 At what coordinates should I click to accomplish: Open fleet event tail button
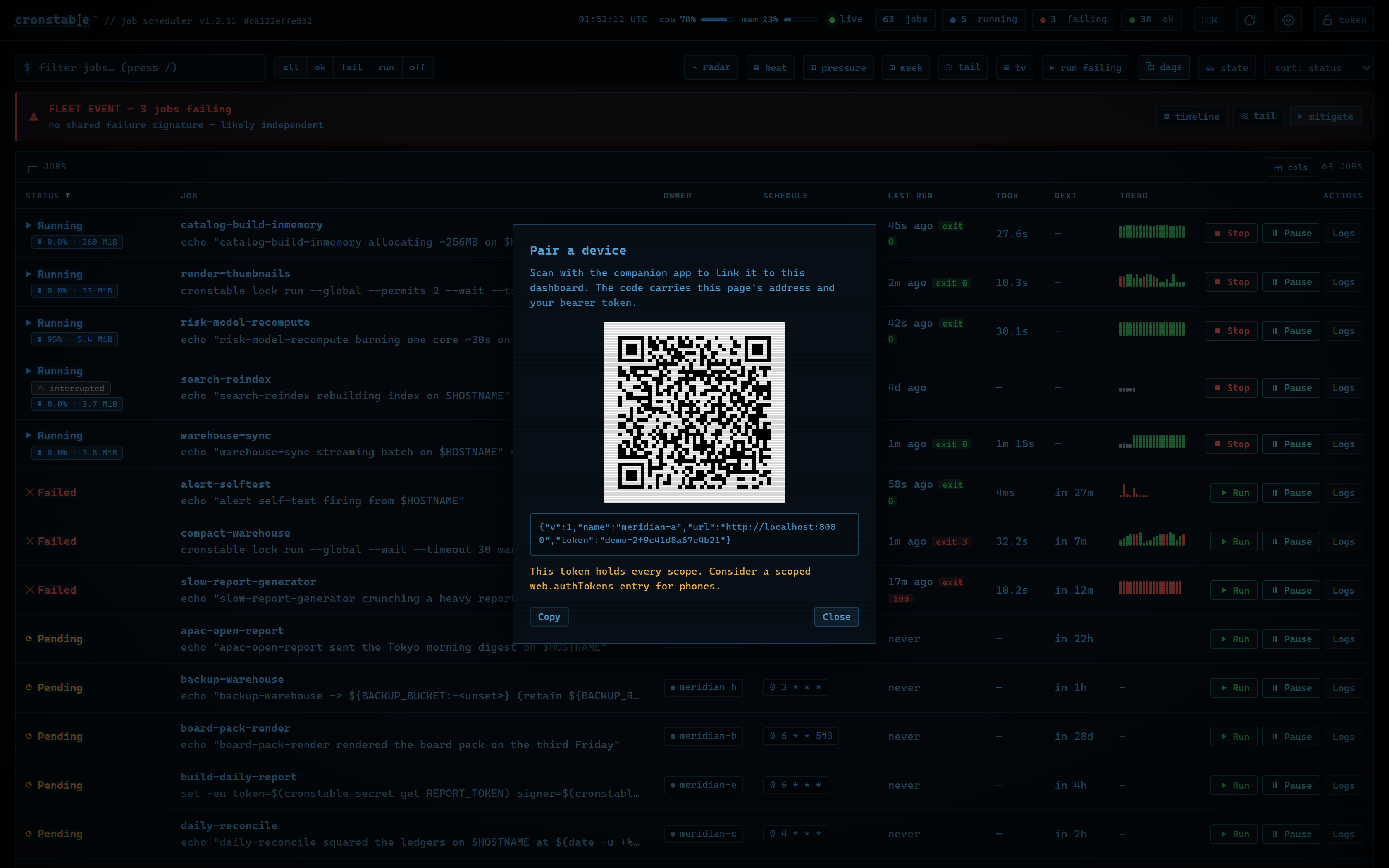[1258, 117]
